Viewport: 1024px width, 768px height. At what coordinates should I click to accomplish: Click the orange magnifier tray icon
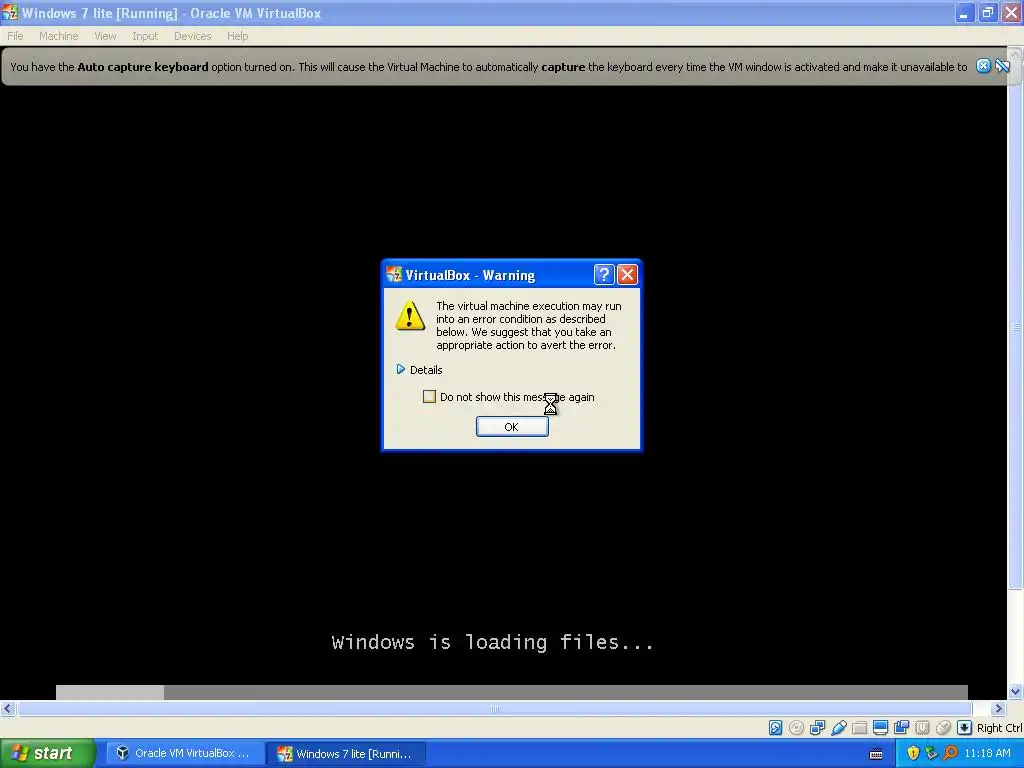click(x=950, y=753)
